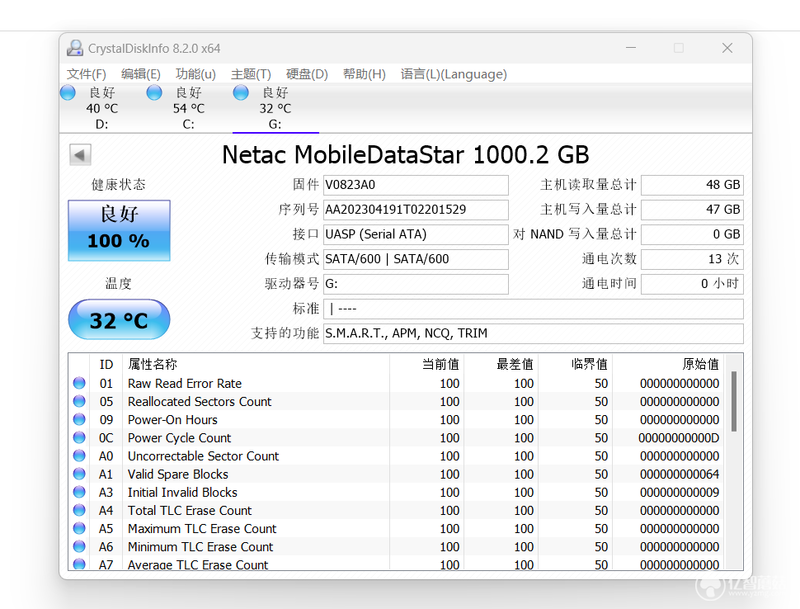Click the status orb for Raw Read Error Rate
Screen dimensions: 800x609
[79, 383]
